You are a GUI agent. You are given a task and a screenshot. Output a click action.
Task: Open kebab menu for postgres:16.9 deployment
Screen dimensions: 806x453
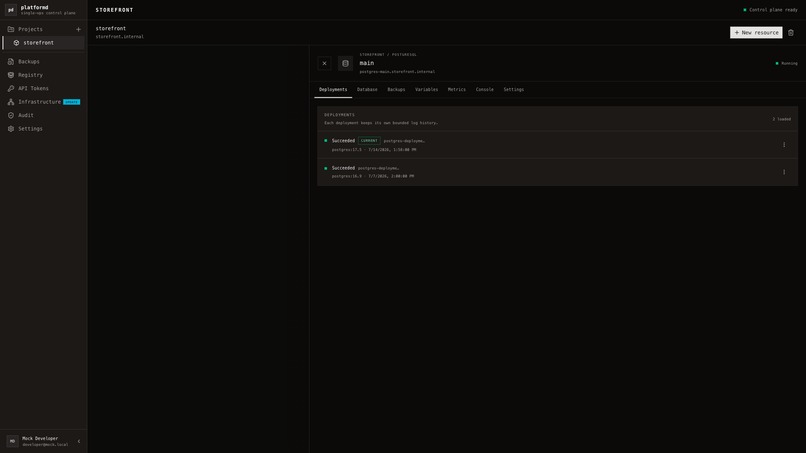click(x=784, y=172)
